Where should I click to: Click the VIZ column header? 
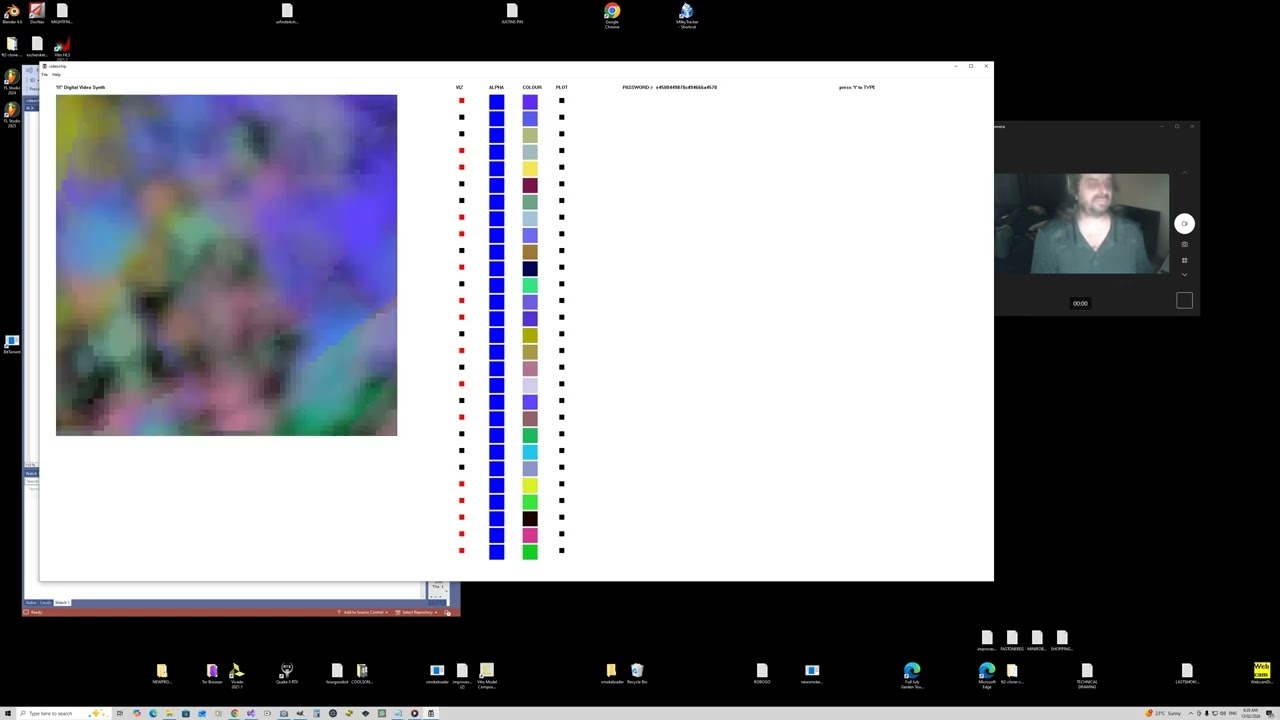tap(459, 87)
